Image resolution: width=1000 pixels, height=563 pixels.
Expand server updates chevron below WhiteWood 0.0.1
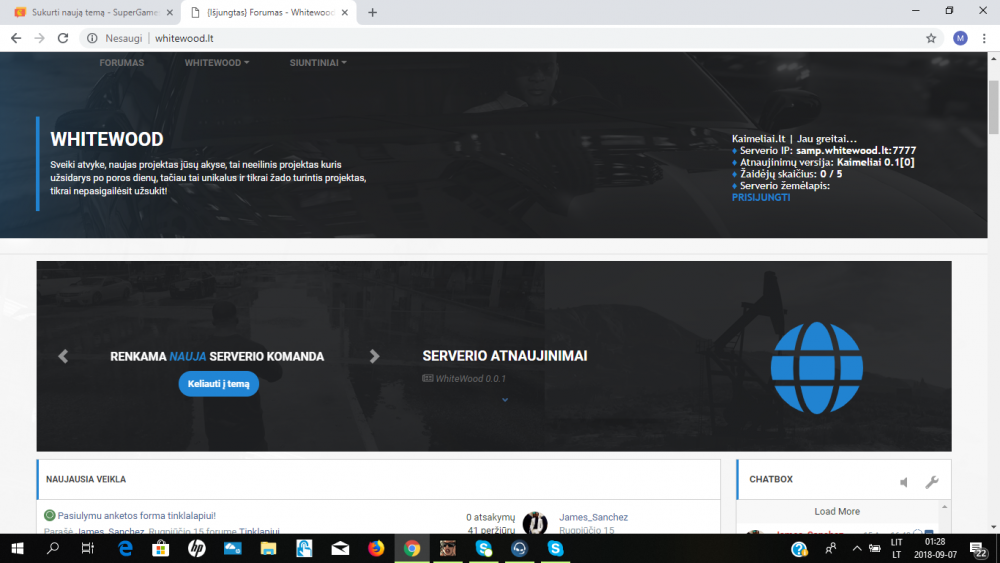[x=504, y=400]
